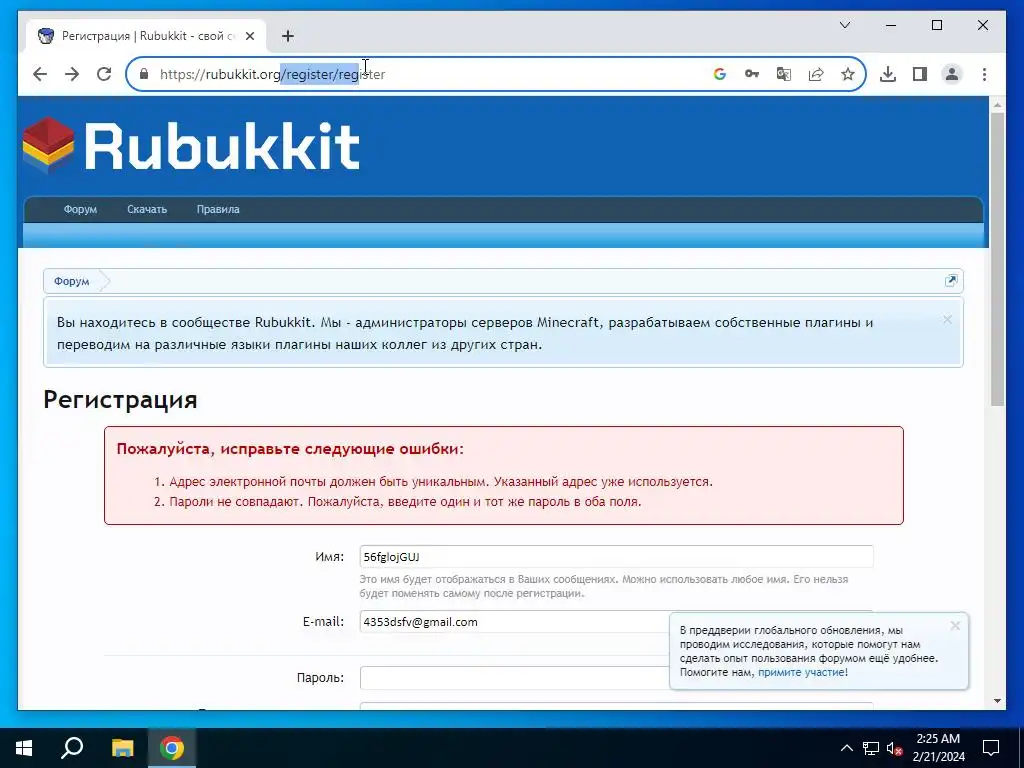Image resolution: width=1024 pixels, height=768 pixels.
Task: Click the Google icon in address bar
Action: point(720,74)
